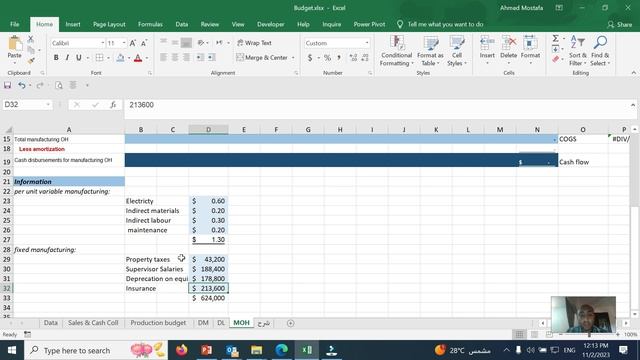The width and height of the screenshot is (640, 360).
Task: Decrease indent icon
Action: (x=200, y=58)
